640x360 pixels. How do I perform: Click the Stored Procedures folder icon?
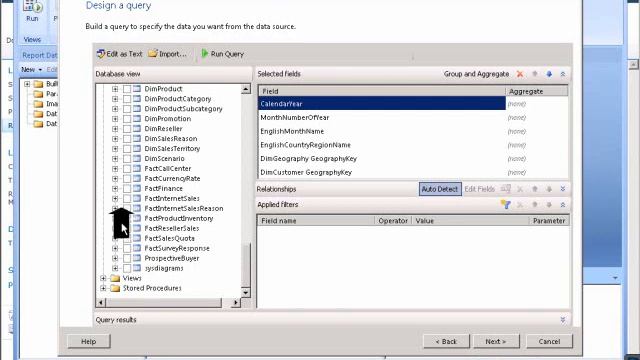(x=115, y=288)
